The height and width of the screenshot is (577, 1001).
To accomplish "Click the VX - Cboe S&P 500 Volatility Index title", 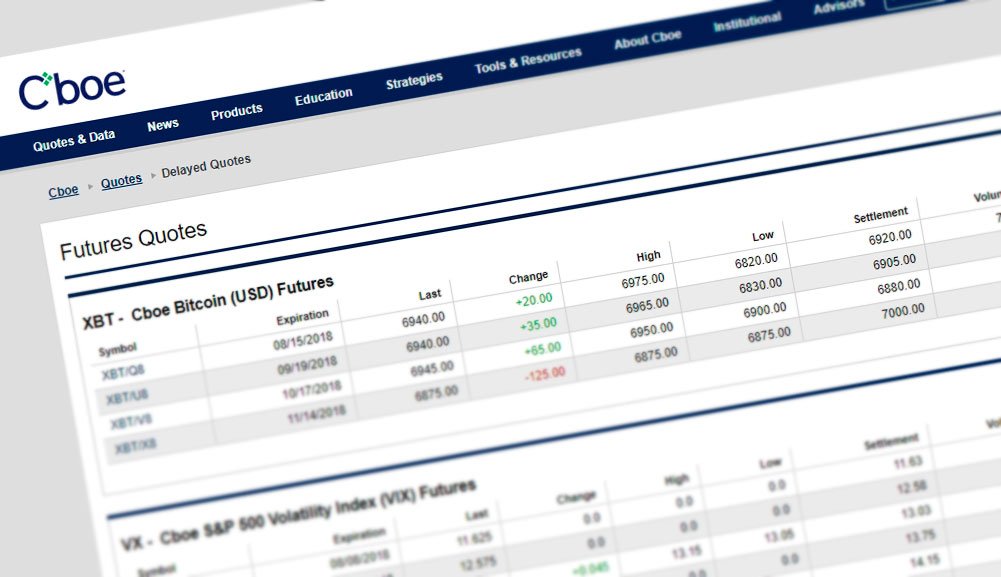I will (x=299, y=514).
